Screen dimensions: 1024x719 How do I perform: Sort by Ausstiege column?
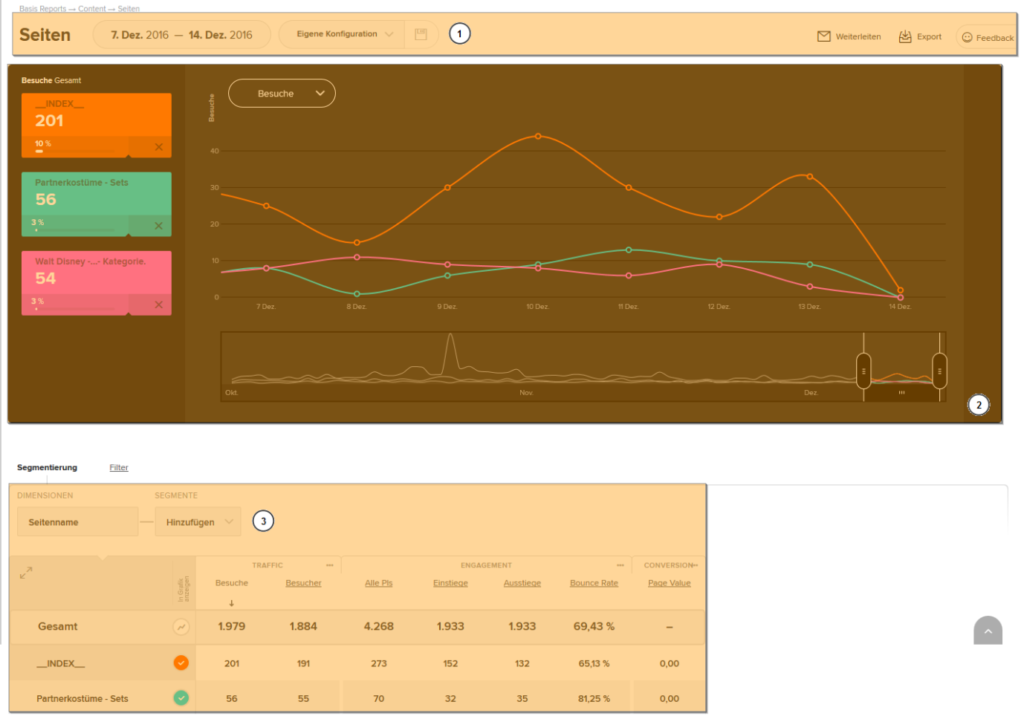tap(522, 583)
